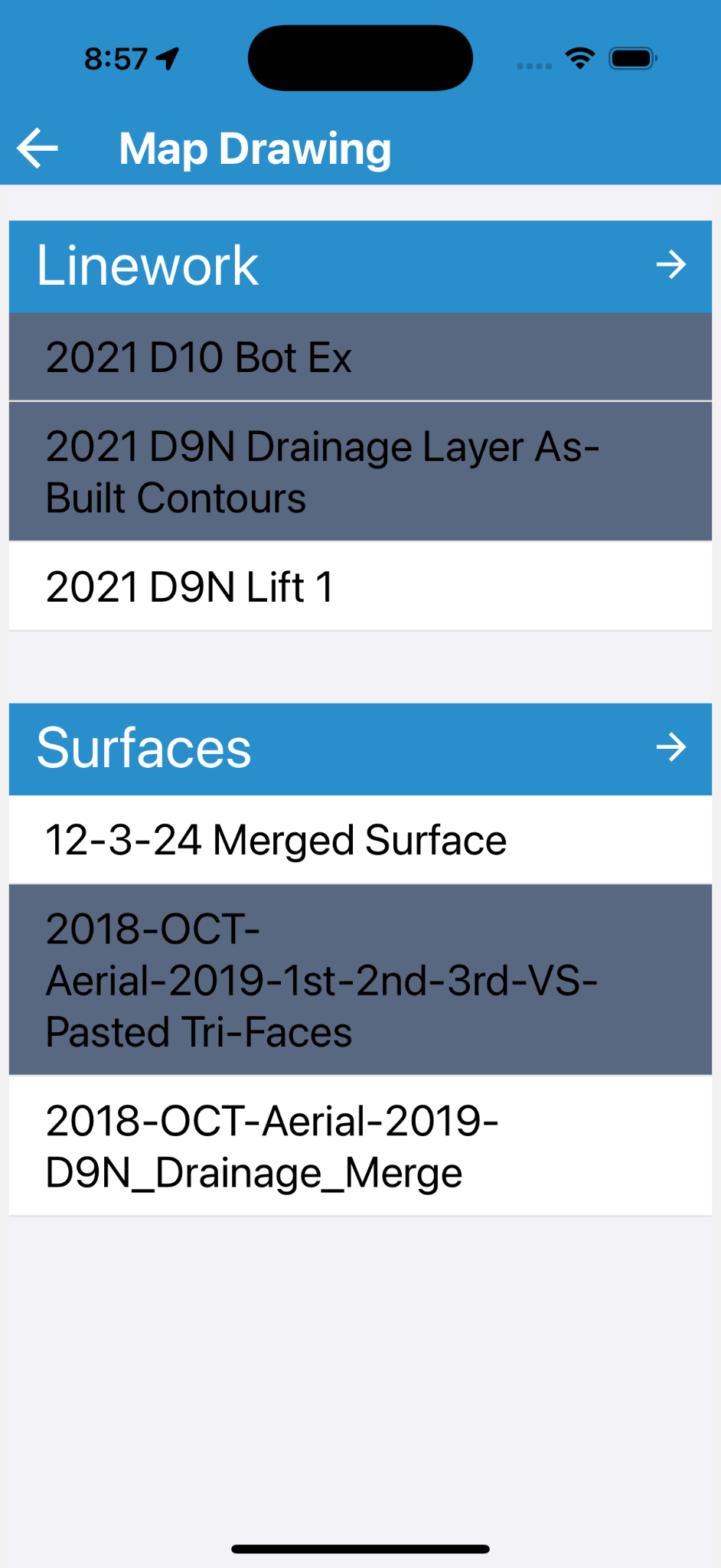Tap the location services arrow icon
This screenshot has height=1568, width=721.
coord(168,58)
